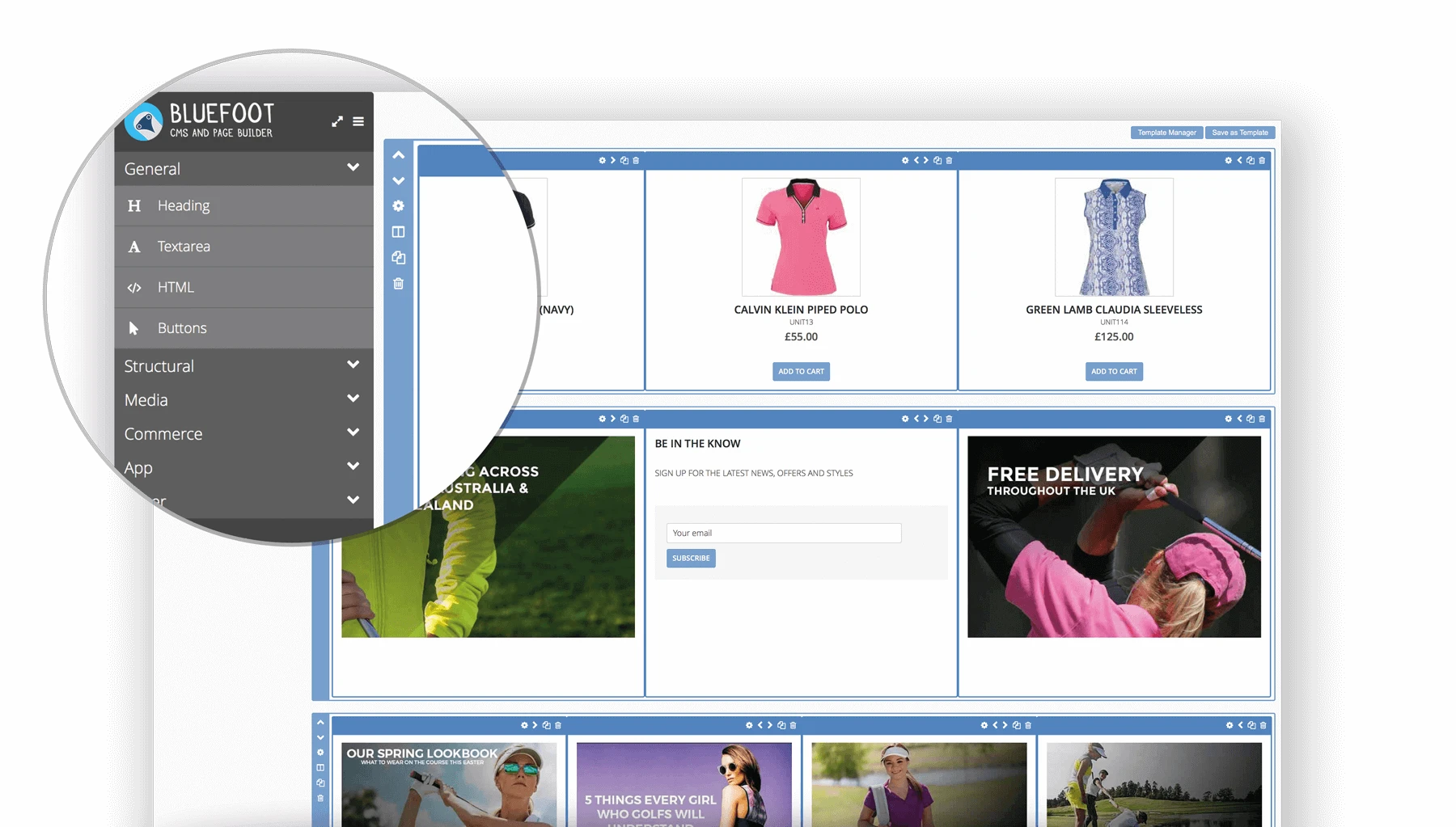Click the Your email input field
Image resolution: width=1456 pixels, height=827 pixels.
click(x=783, y=533)
